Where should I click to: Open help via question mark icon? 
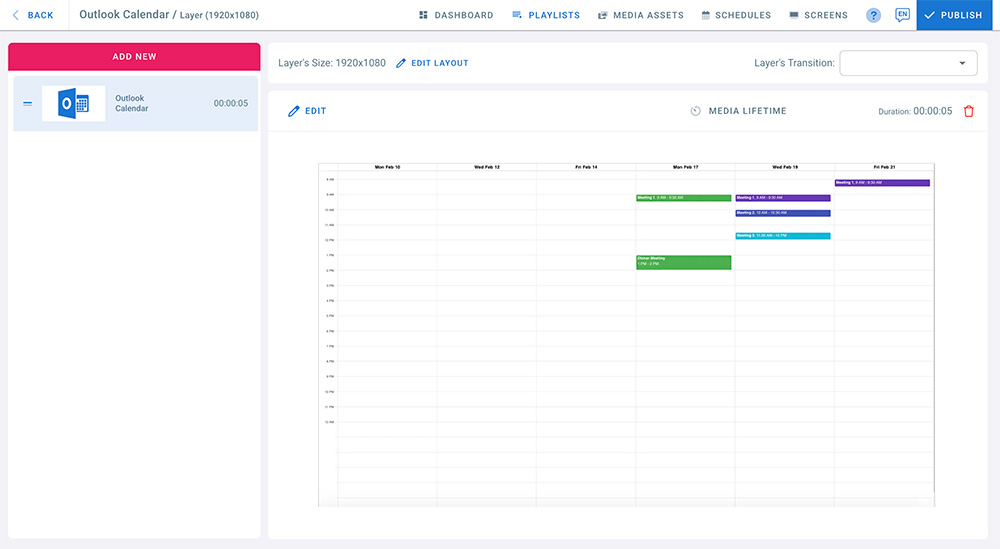tap(873, 15)
